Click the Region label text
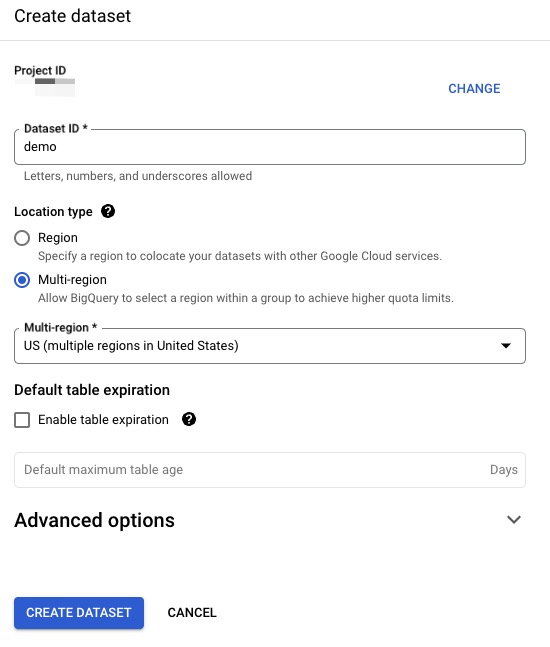 click(x=58, y=238)
